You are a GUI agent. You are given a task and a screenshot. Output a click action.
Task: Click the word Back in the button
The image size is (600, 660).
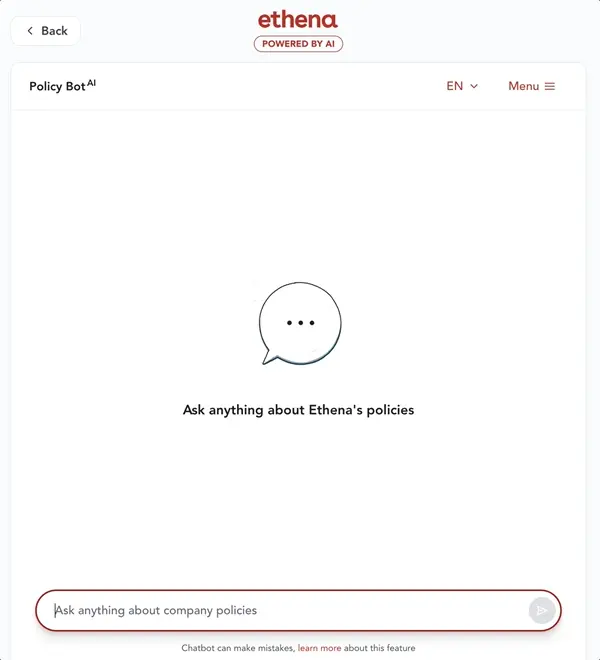coord(54,31)
